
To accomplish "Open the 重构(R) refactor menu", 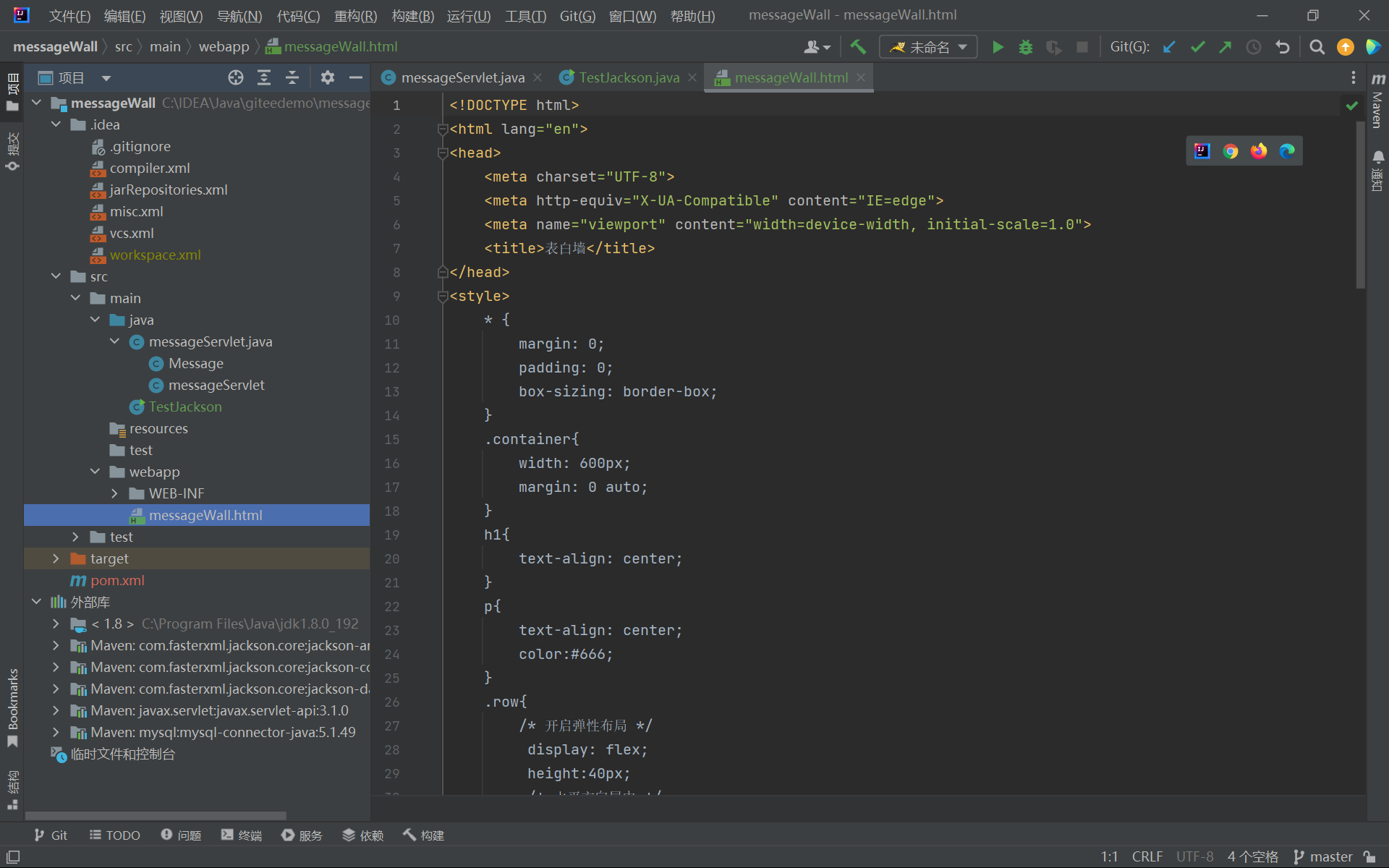I will pos(355,16).
